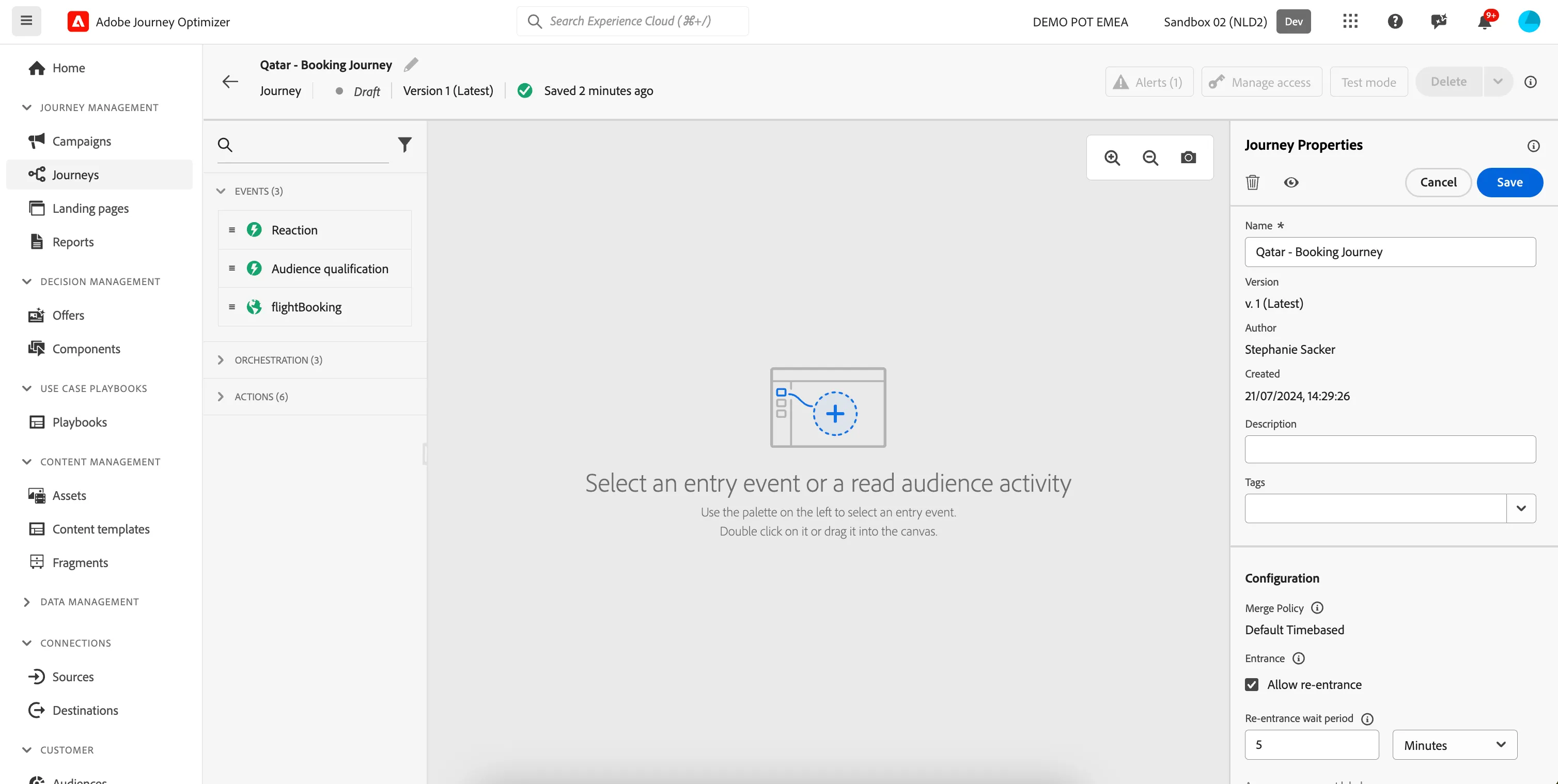Click the pencil icon to rename journey
The height and width of the screenshot is (784, 1558).
click(411, 64)
